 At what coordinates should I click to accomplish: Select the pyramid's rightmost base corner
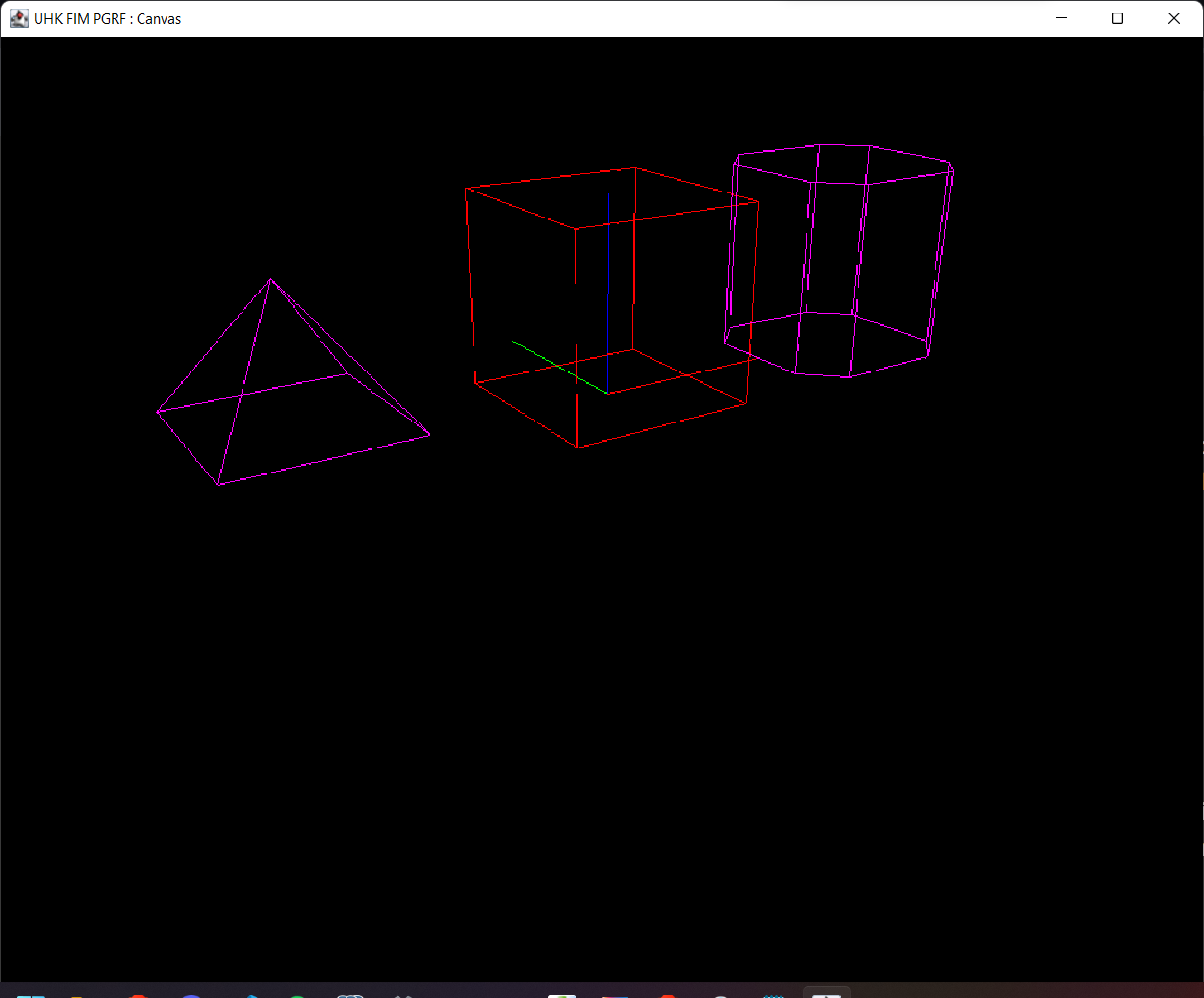pyautogui.click(x=429, y=435)
